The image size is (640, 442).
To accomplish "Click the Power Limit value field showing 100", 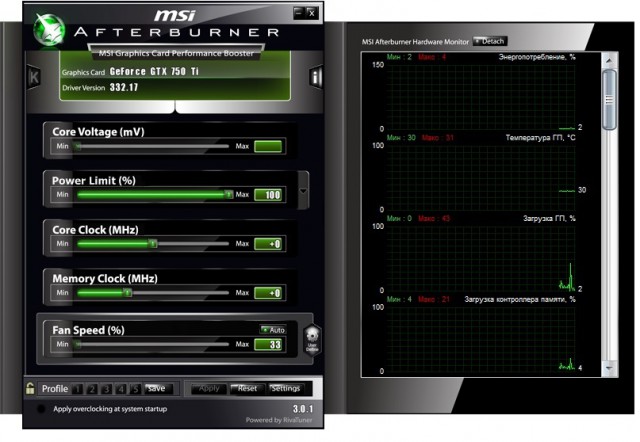I will [268, 195].
